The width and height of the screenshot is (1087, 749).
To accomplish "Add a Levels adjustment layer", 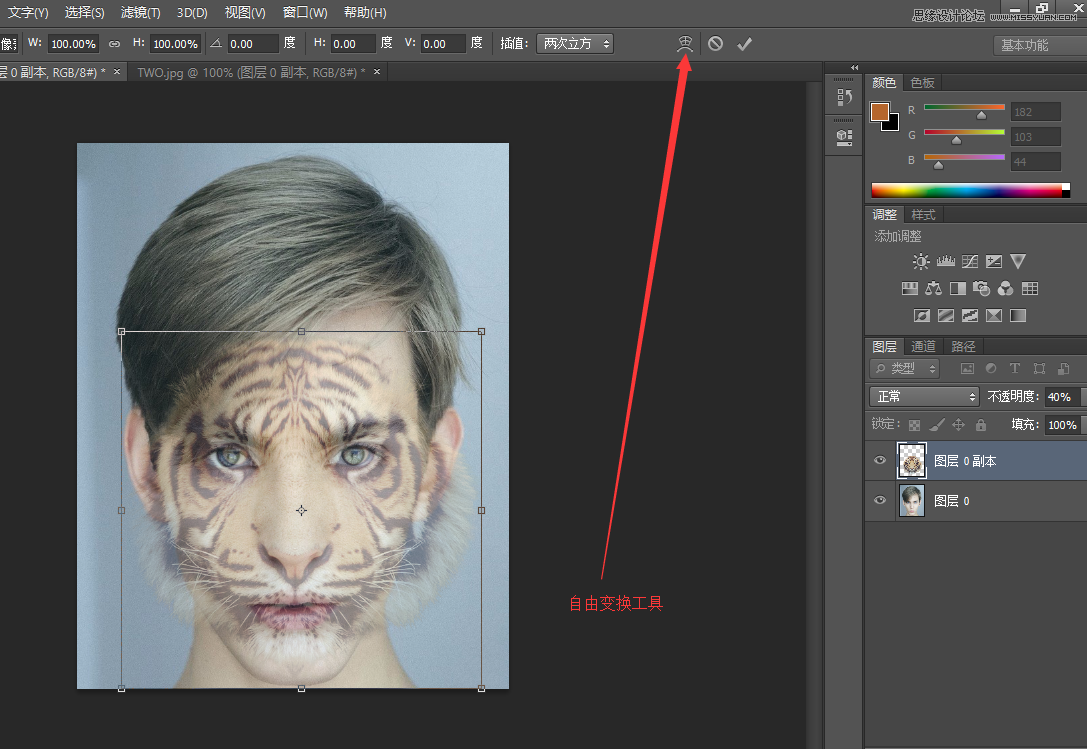I will (x=946, y=261).
